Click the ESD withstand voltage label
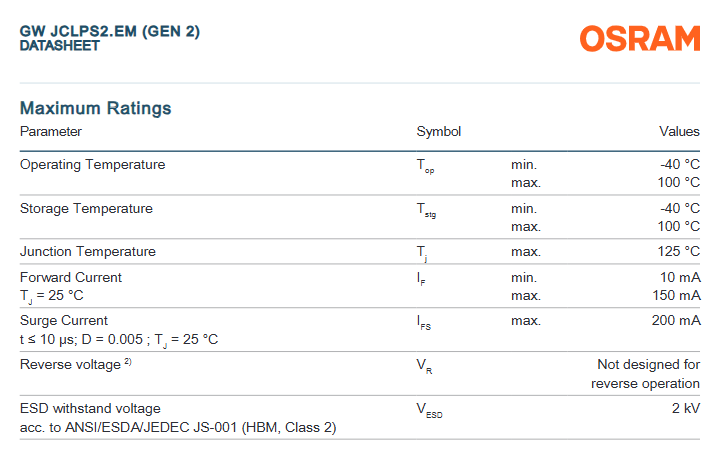712x457 pixels. point(90,409)
